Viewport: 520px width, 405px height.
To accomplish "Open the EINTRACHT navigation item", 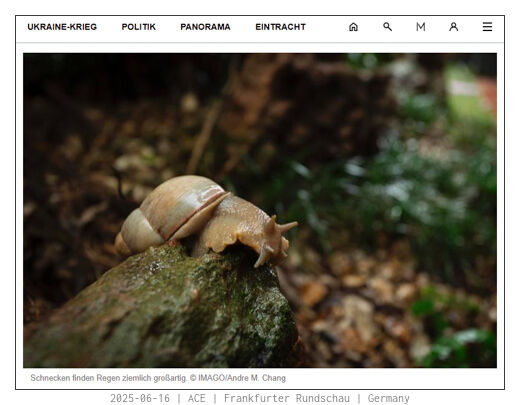I will (x=280, y=27).
